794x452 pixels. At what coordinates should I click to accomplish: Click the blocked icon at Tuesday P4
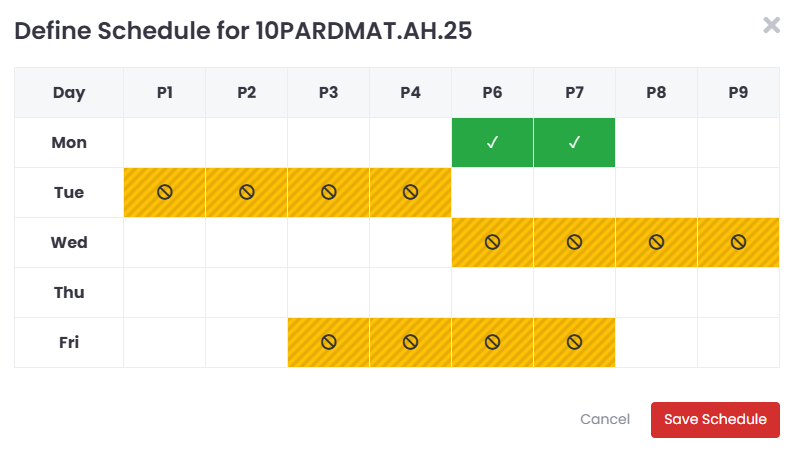click(410, 192)
